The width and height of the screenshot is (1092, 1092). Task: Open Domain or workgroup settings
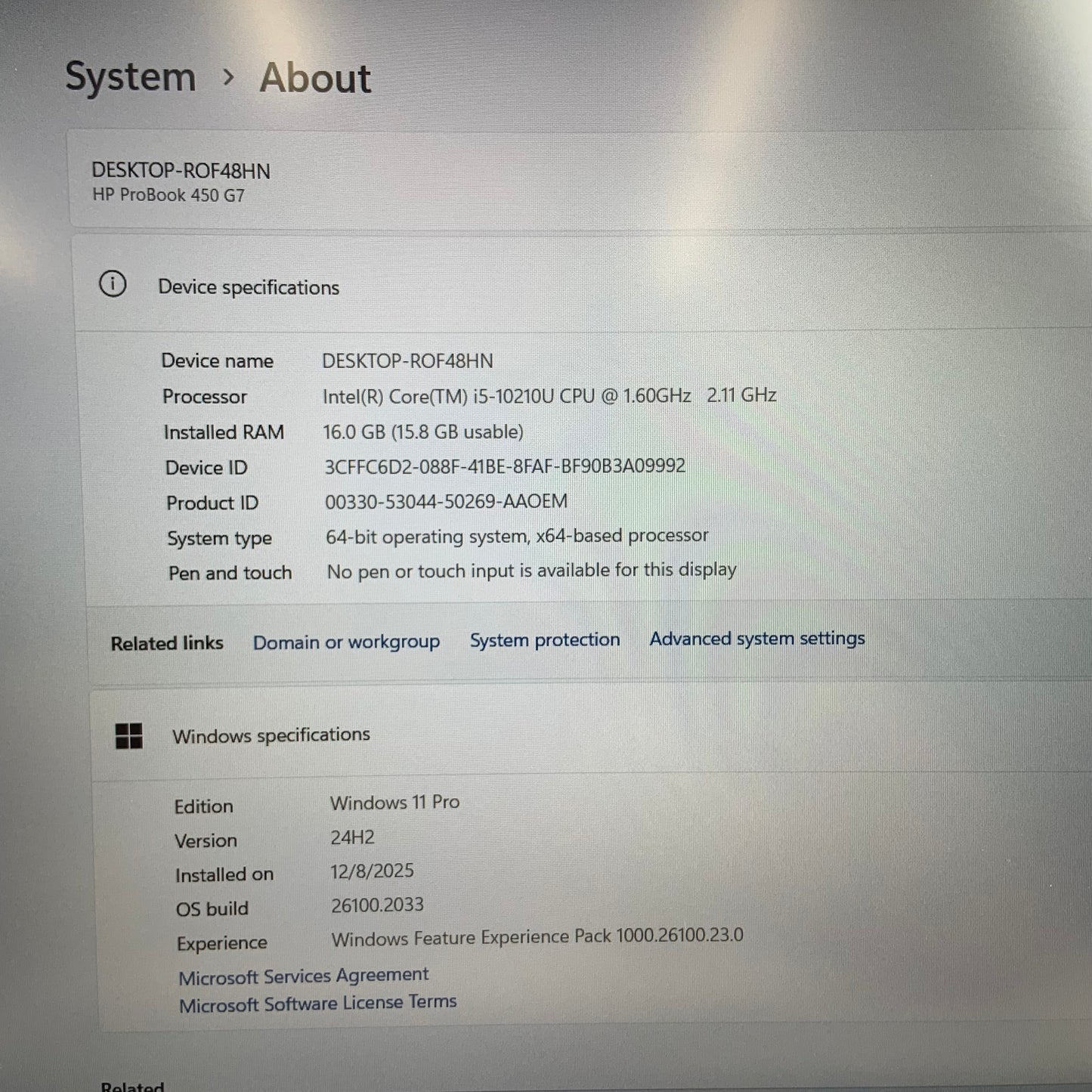346,642
